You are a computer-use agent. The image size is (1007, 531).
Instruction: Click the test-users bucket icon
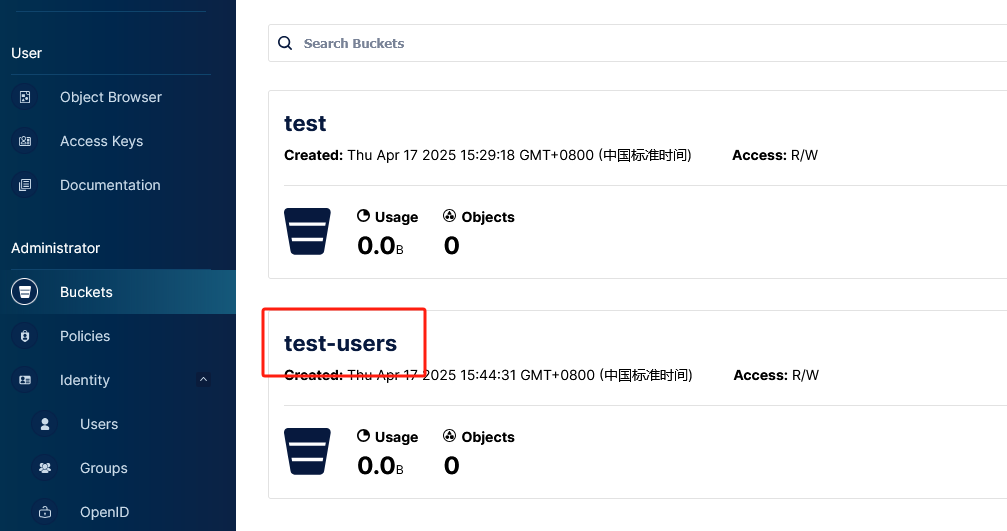307,451
